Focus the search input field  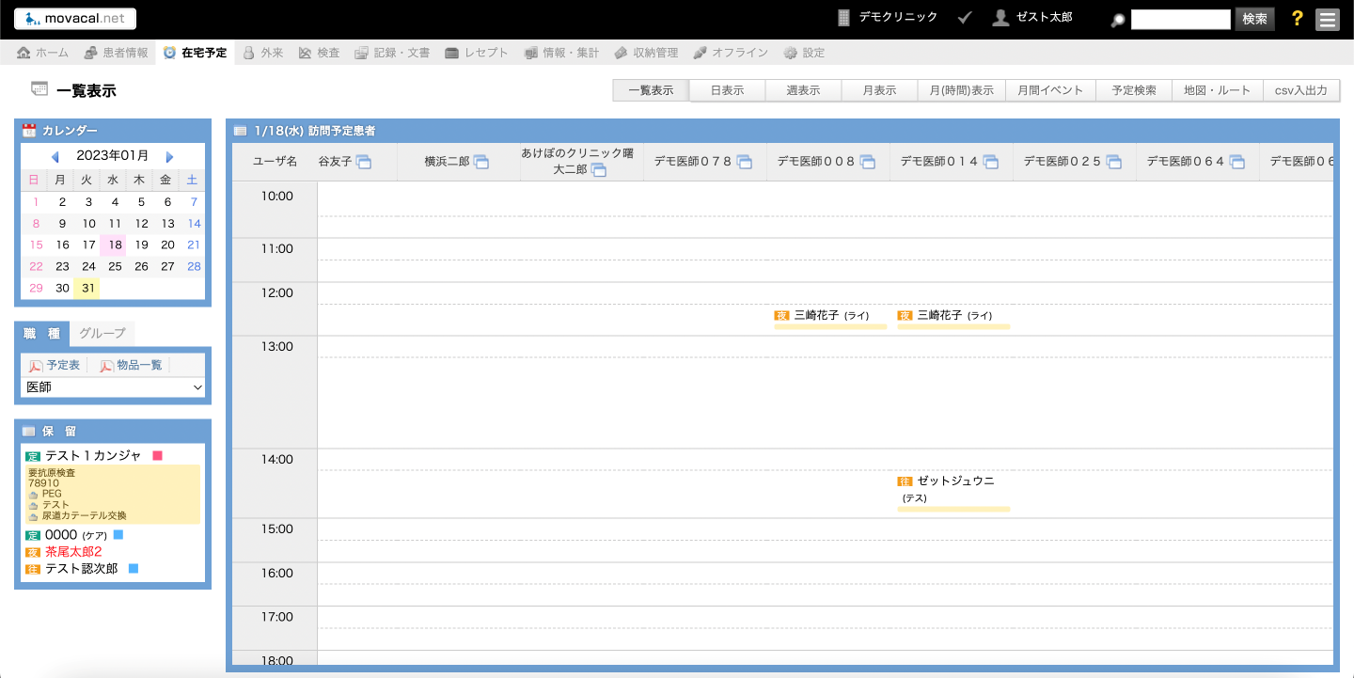(x=1181, y=19)
